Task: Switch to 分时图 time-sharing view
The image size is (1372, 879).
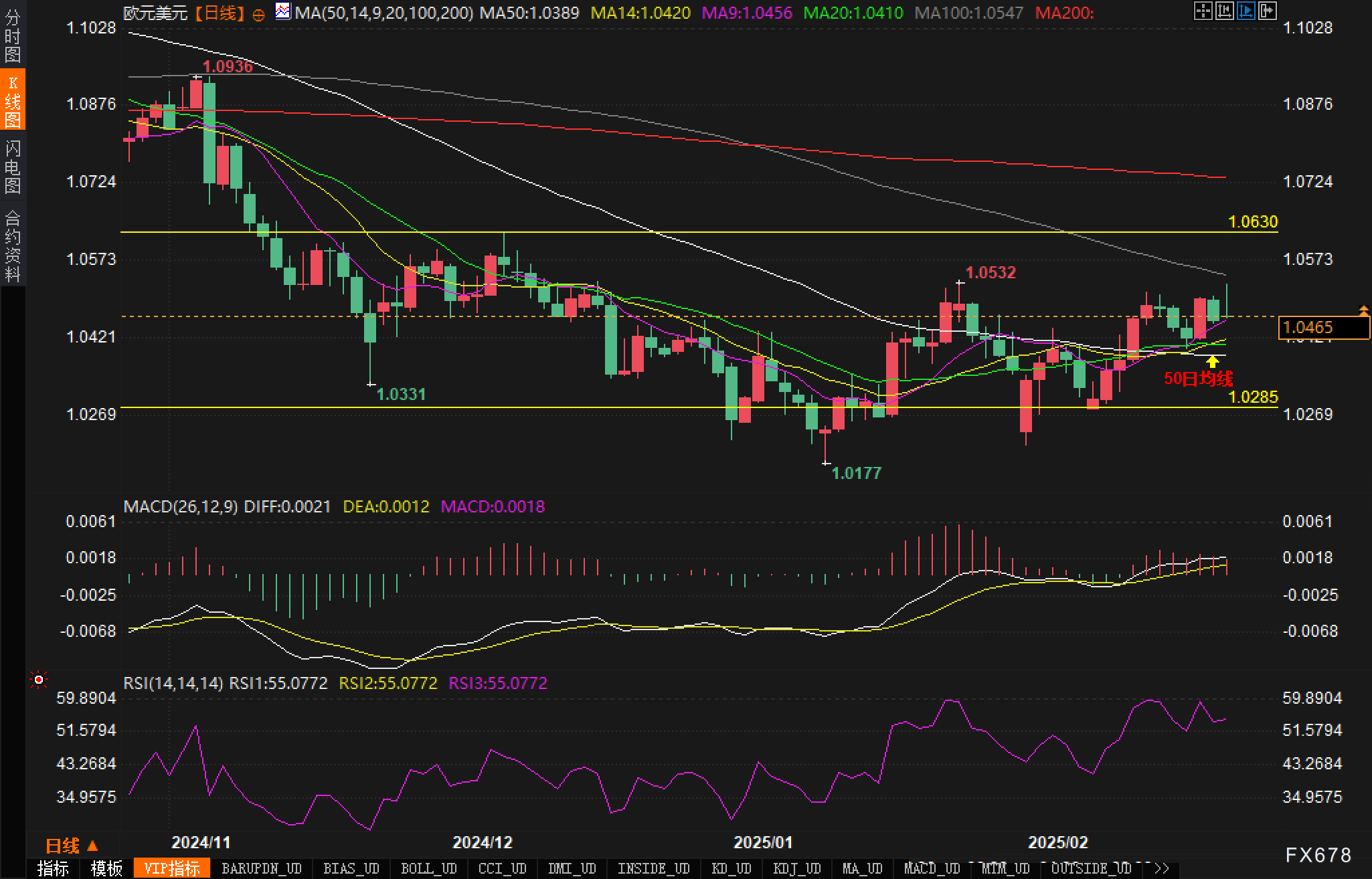Action: (13, 35)
